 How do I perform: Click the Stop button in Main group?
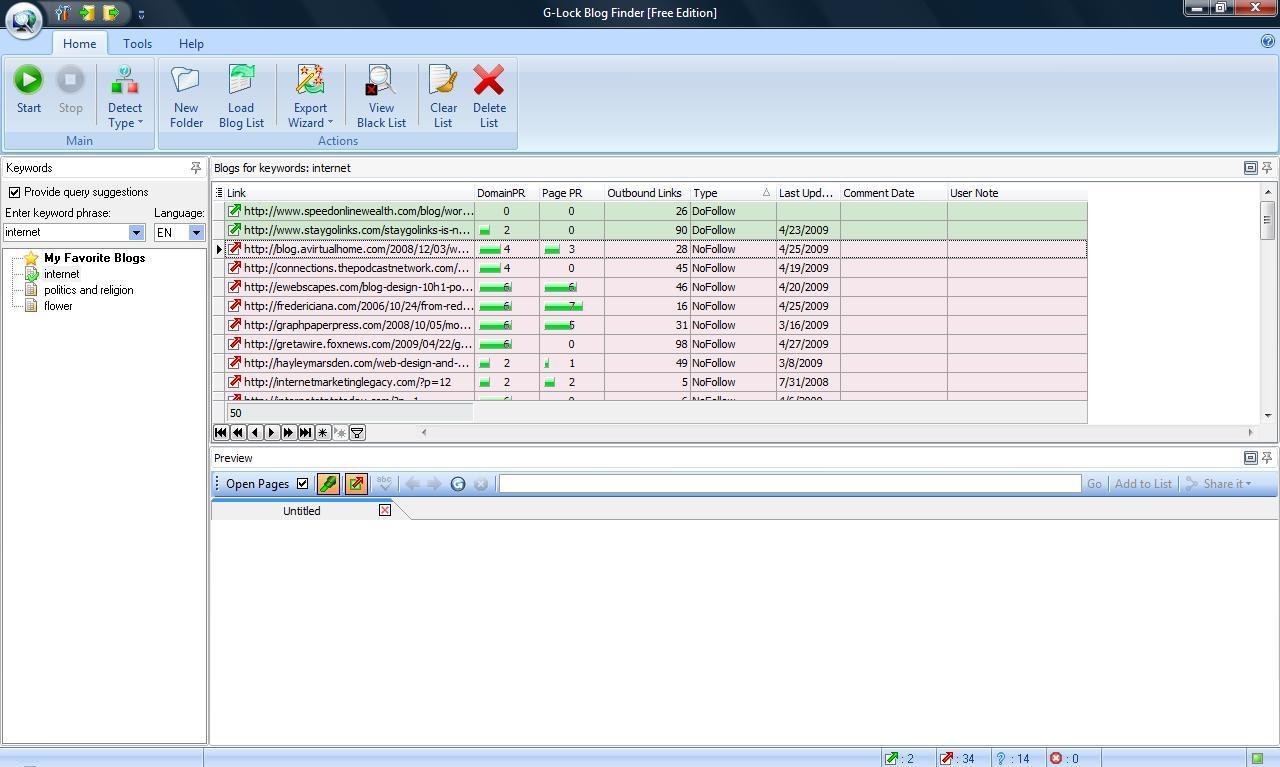(70, 90)
